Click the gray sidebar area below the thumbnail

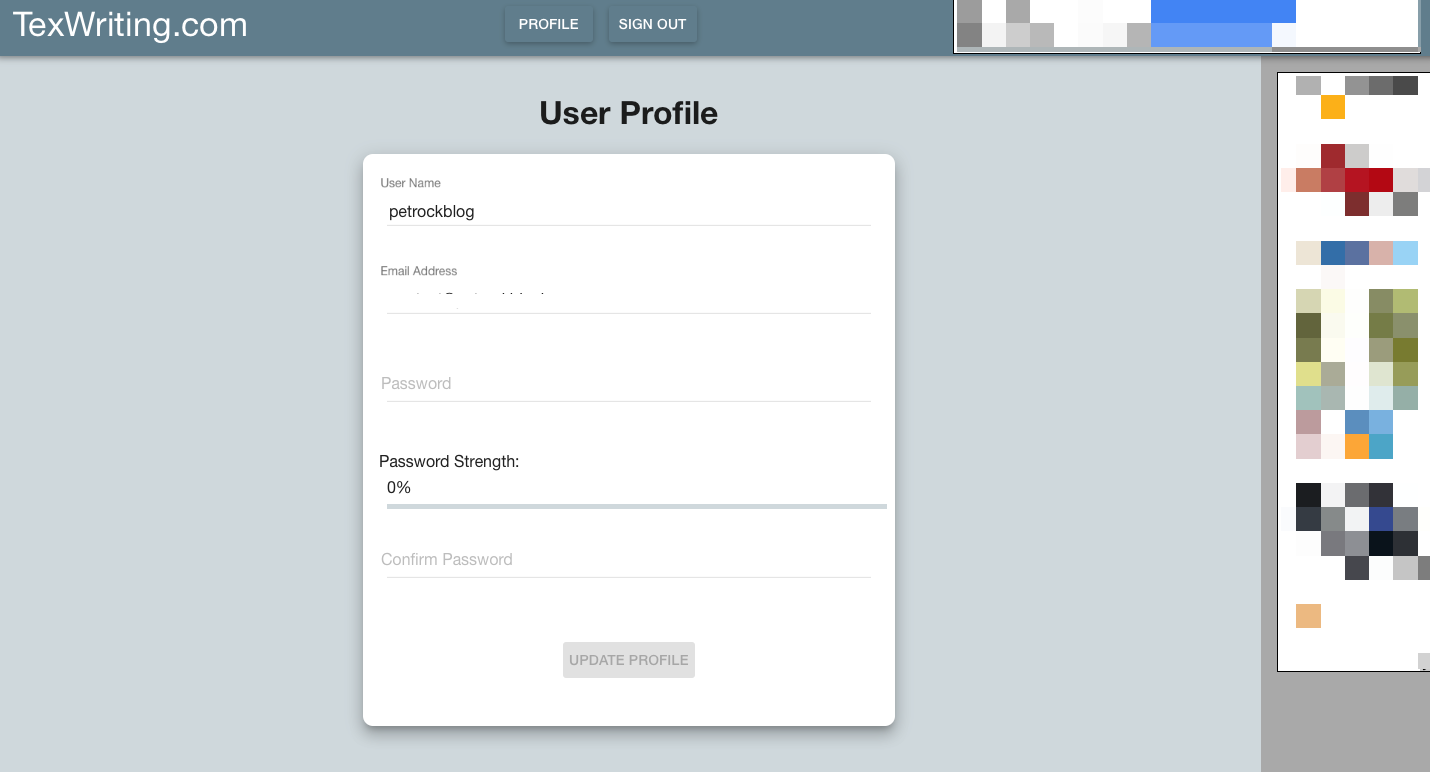(x=1345, y=722)
